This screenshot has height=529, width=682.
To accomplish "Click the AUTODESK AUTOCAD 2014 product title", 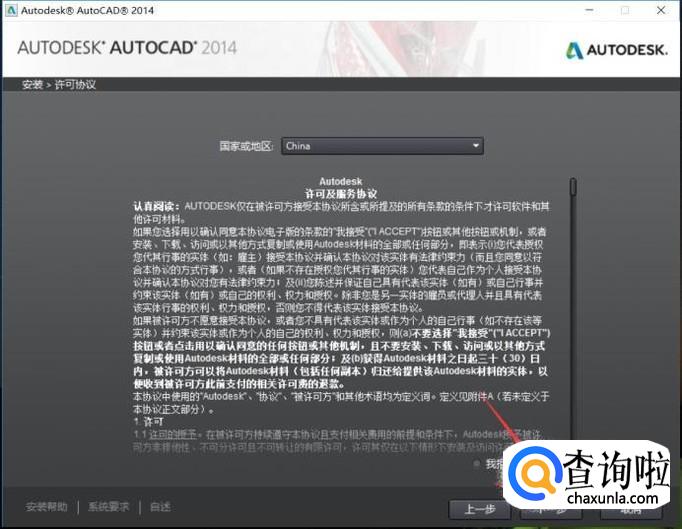I will [127, 48].
